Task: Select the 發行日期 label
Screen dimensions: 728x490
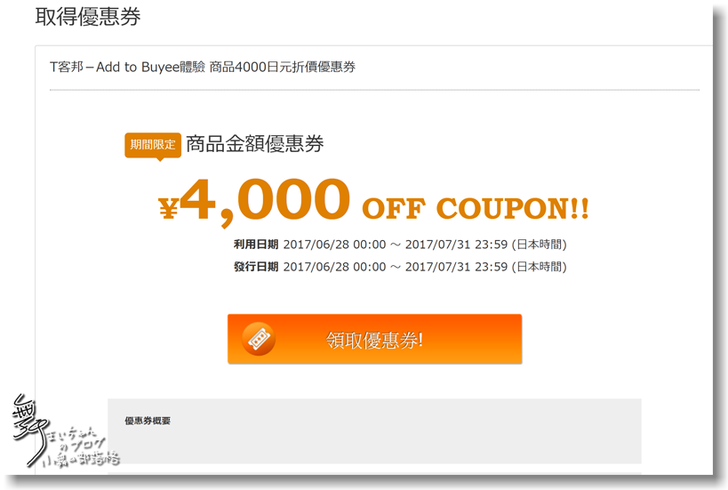Action: click(256, 267)
